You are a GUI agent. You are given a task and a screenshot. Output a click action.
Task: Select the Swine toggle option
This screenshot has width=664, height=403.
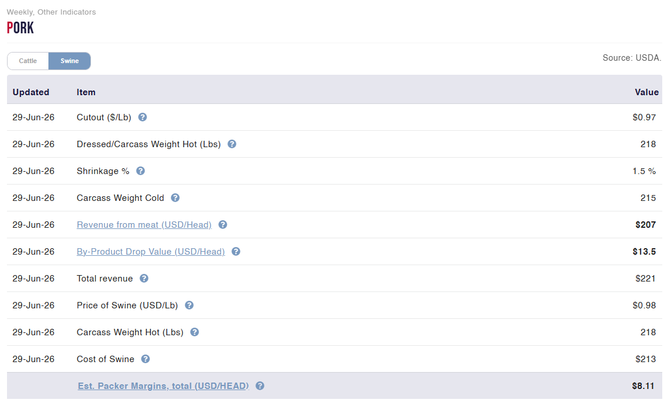click(69, 61)
